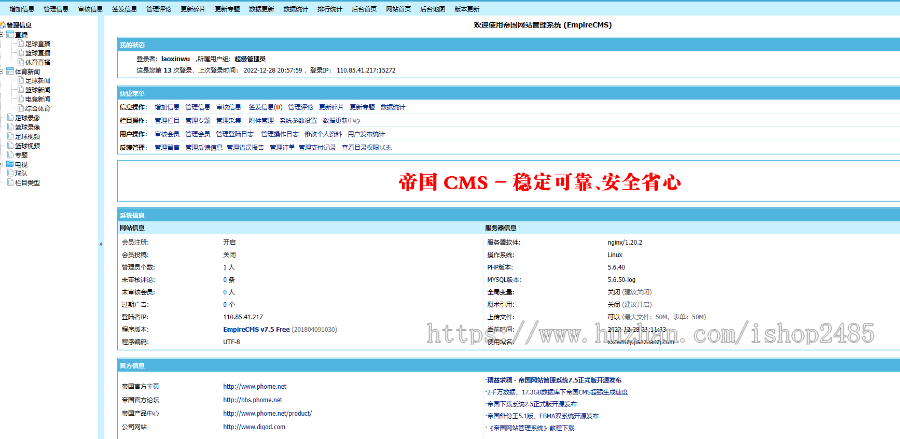Open 更新碎片 in the top menu bar
This screenshot has width=900, height=439.
(x=192, y=9)
